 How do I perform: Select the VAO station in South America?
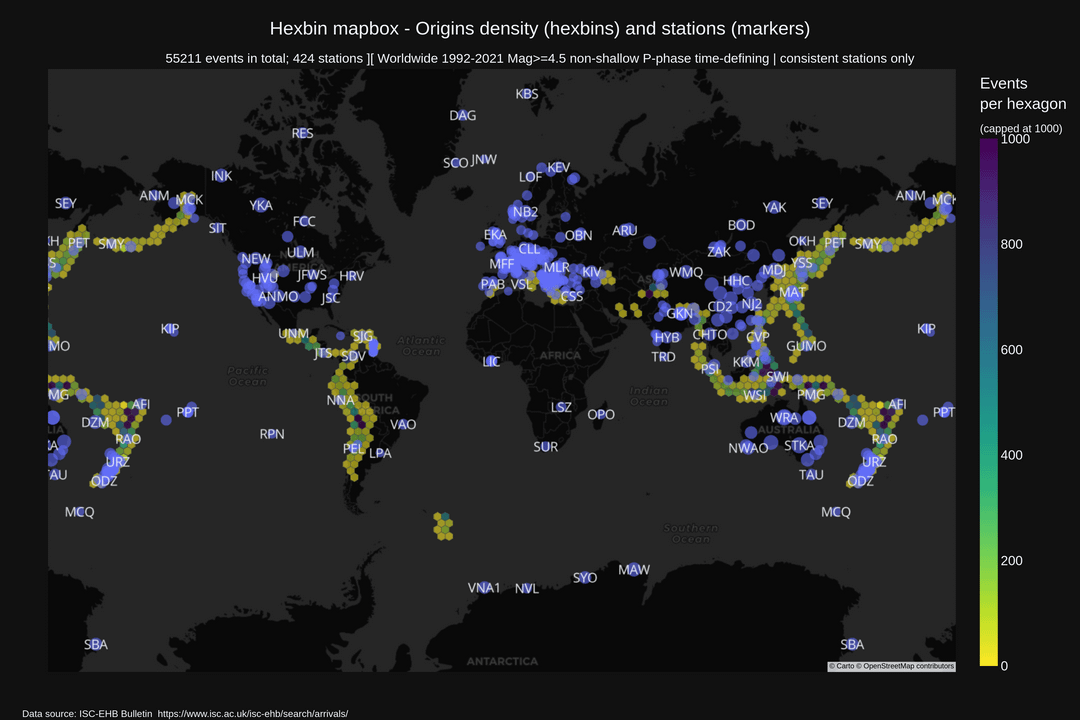(x=402, y=424)
